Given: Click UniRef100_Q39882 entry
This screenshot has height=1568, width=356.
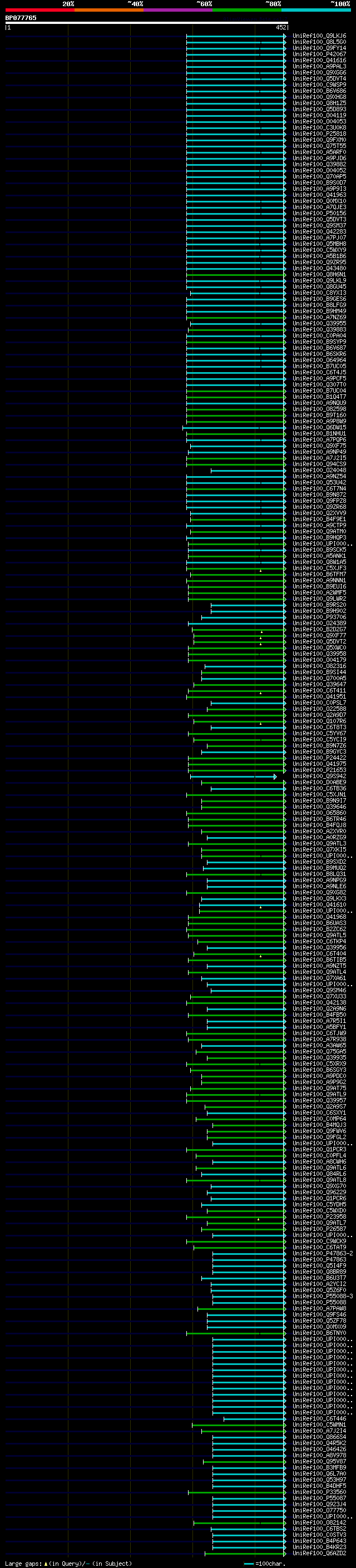Looking at the screenshot, I should tap(319, 164).
